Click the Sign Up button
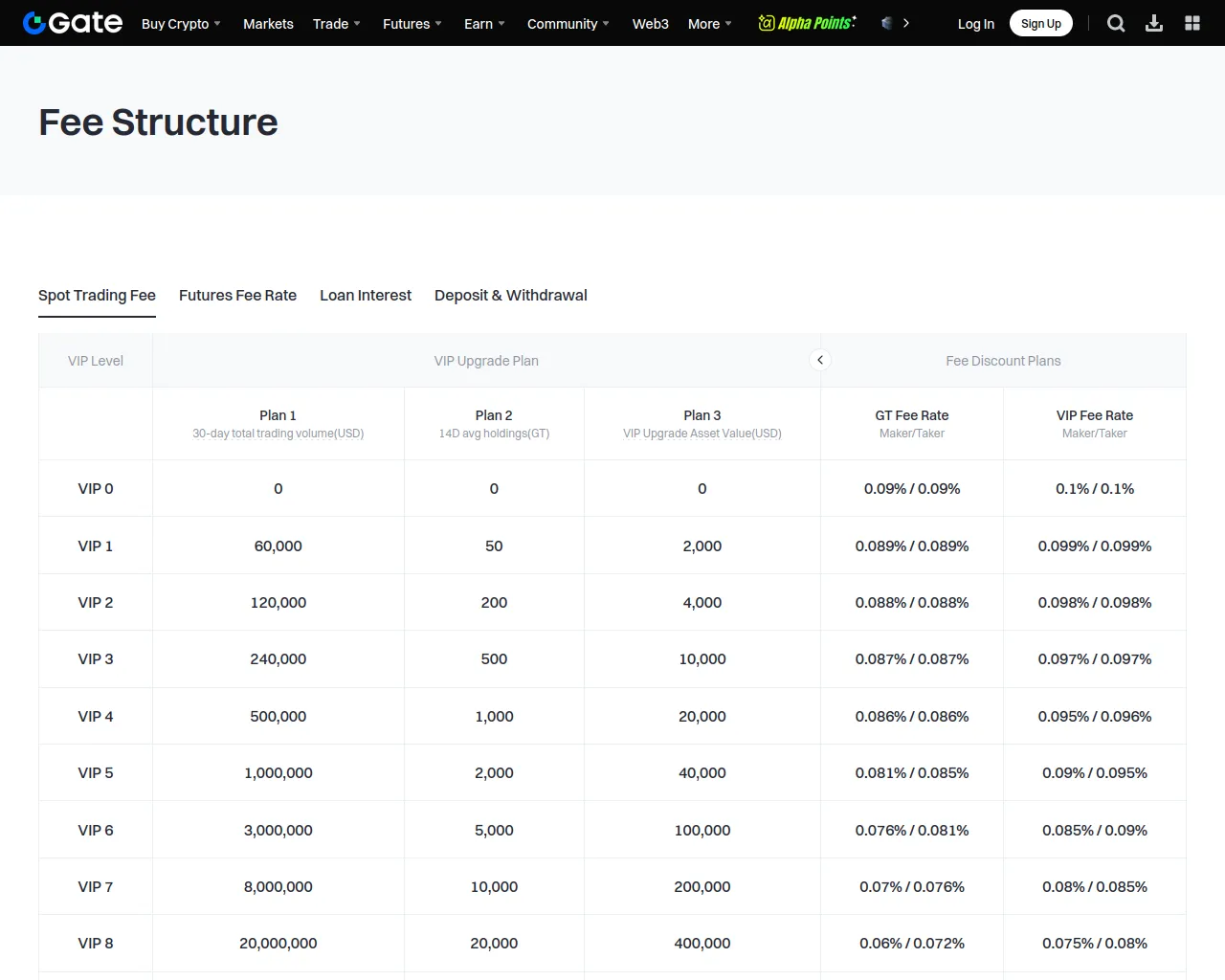This screenshot has height=980, width=1225. point(1041,24)
